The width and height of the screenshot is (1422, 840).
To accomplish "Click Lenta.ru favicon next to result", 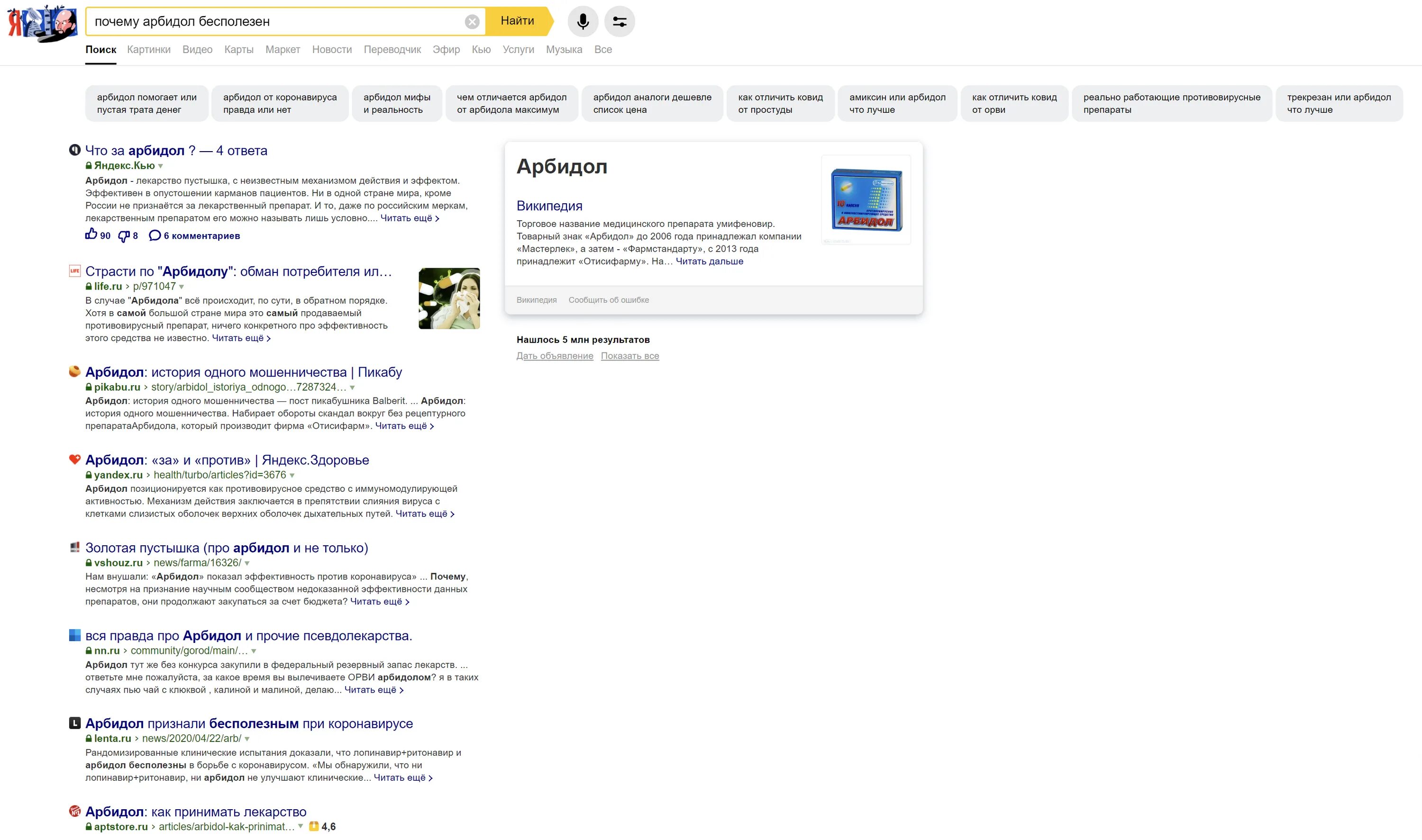I will 74,723.
